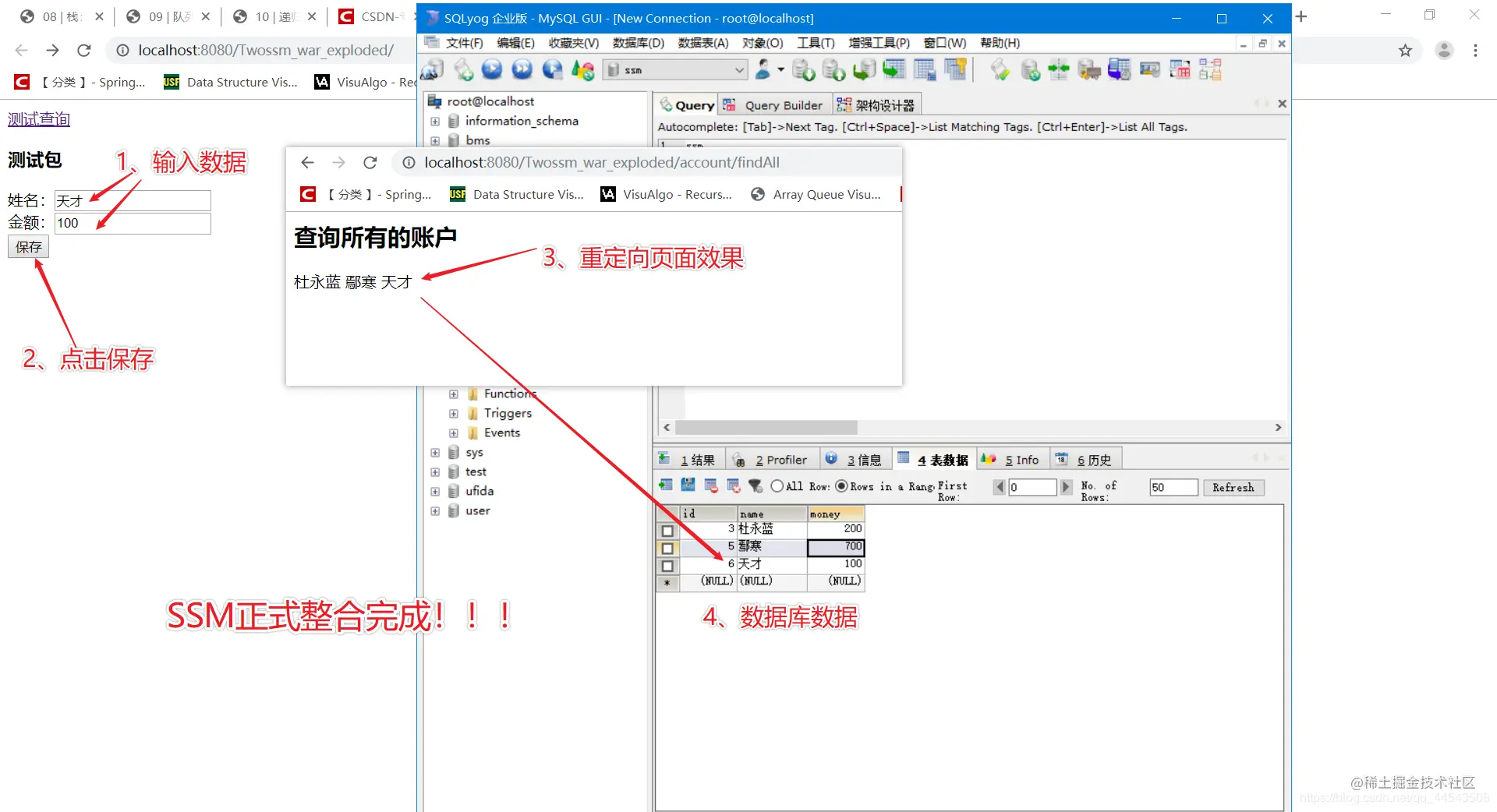Open the 测试查询 link

[x=39, y=119]
